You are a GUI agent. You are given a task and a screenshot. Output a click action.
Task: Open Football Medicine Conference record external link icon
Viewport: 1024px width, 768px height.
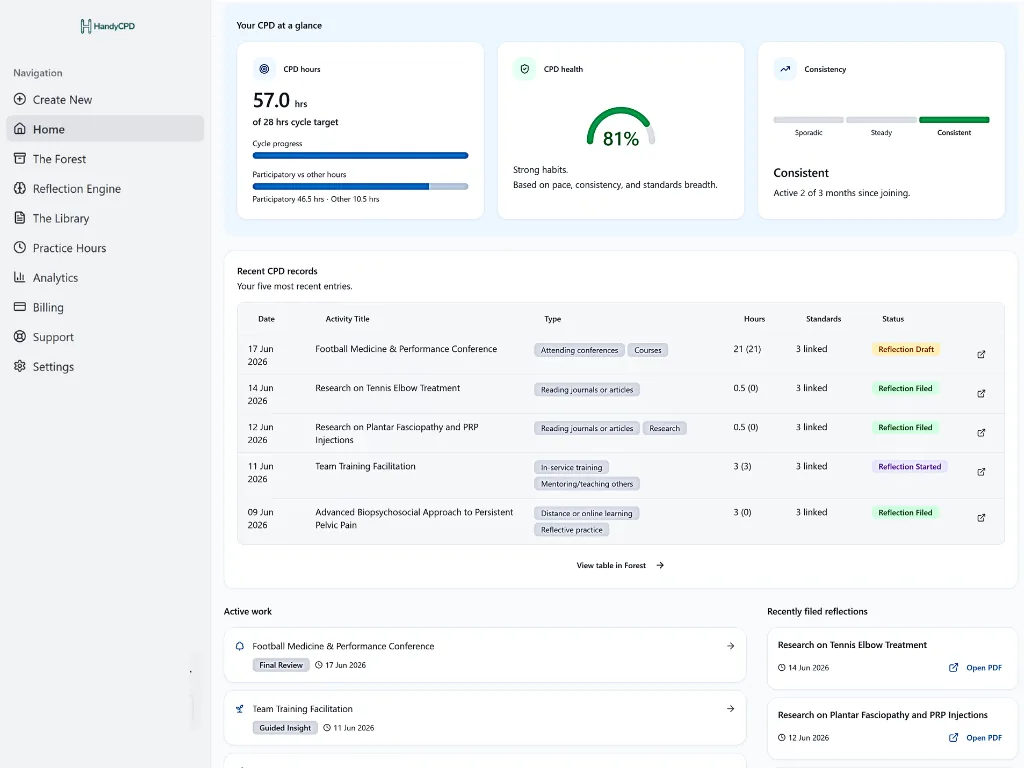pos(981,355)
